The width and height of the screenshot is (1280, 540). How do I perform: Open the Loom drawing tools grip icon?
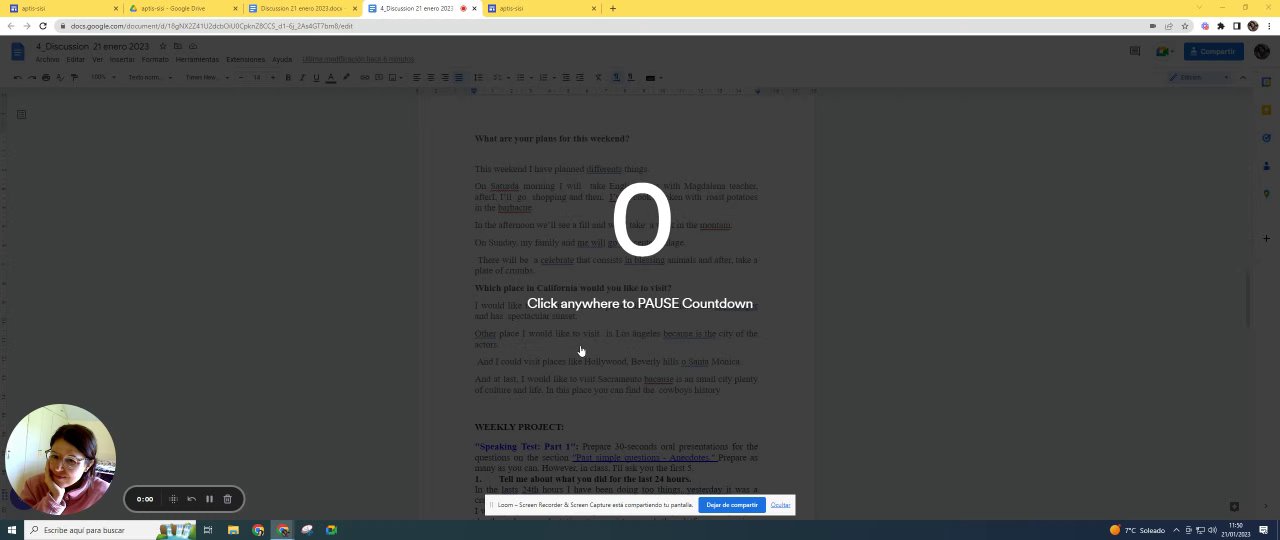tap(173, 499)
